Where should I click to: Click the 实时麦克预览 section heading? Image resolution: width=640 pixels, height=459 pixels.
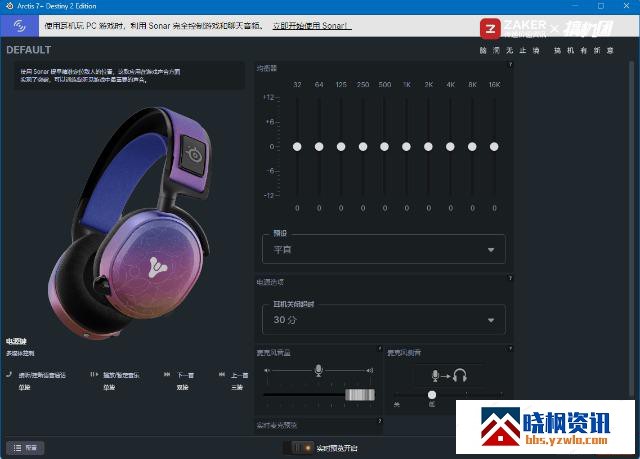click(276, 425)
